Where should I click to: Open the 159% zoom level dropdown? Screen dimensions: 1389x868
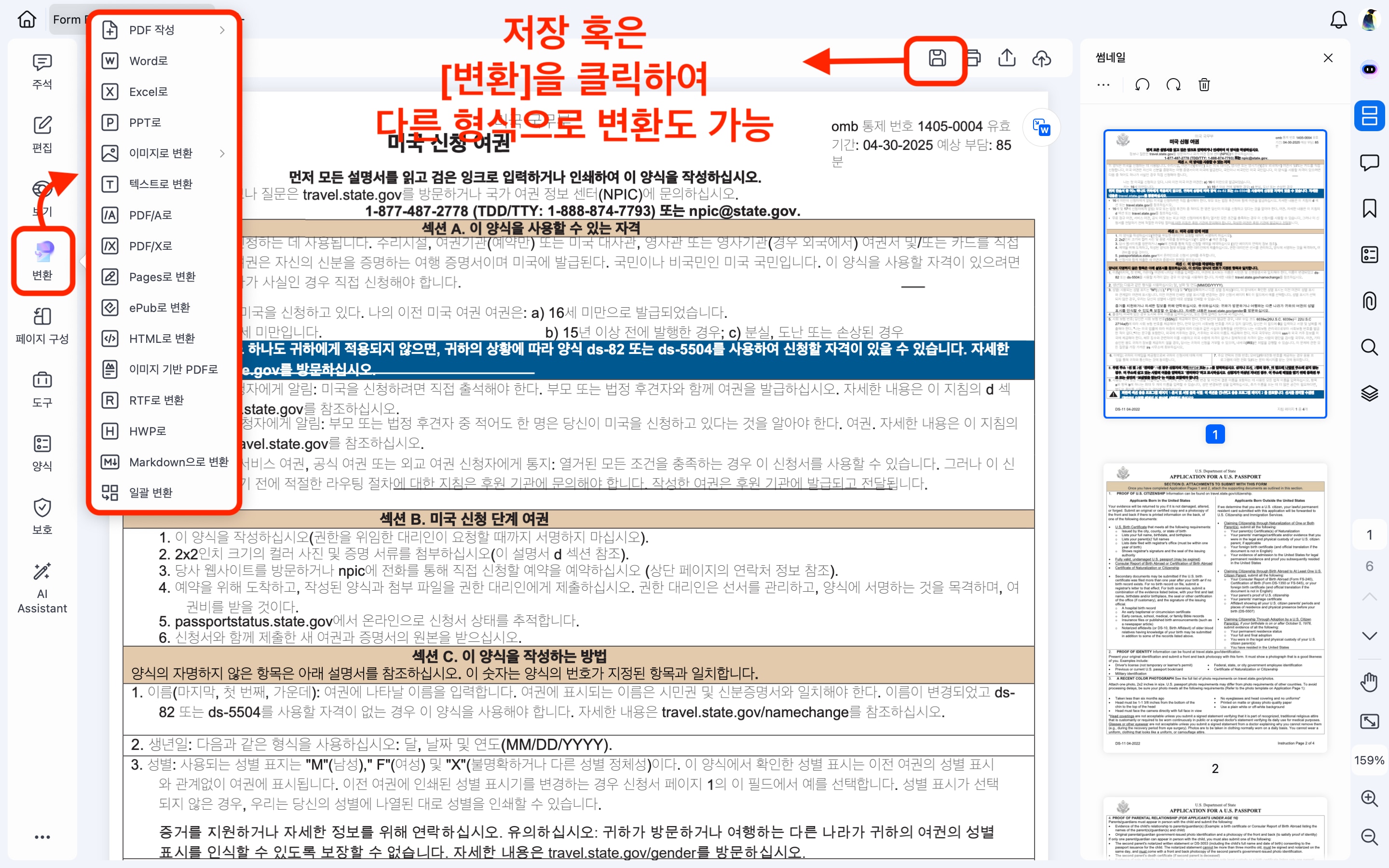[x=1370, y=760]
